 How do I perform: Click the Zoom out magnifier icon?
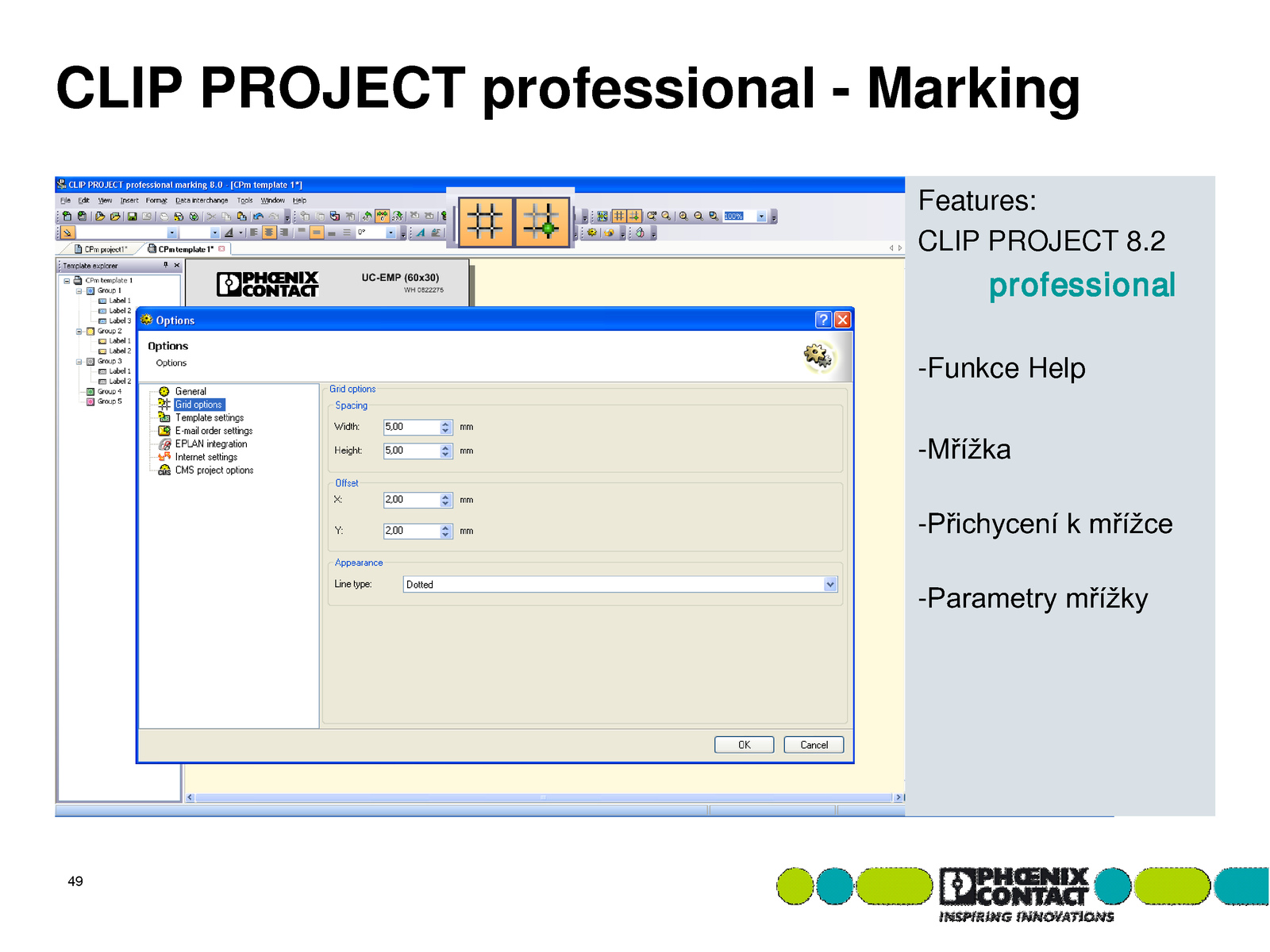tap(698, 216)
